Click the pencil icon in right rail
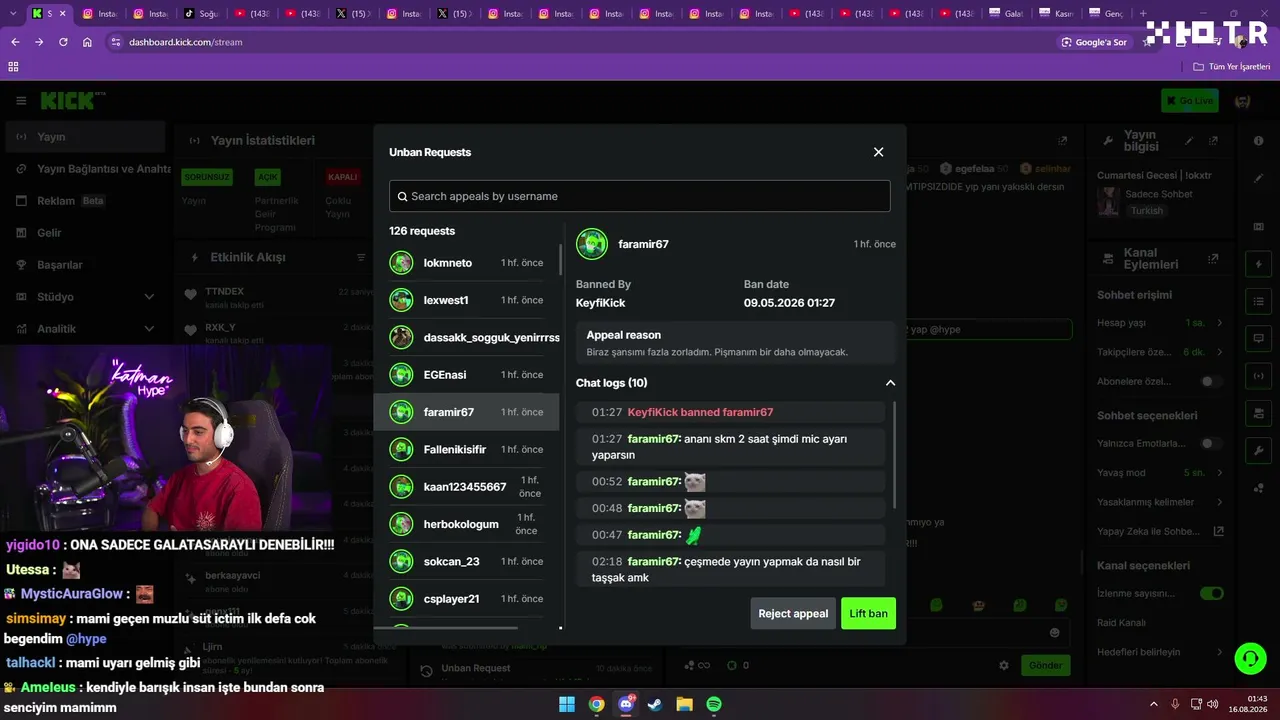This screenshot has width=1280, height=720. click(x=1258, y=178)
